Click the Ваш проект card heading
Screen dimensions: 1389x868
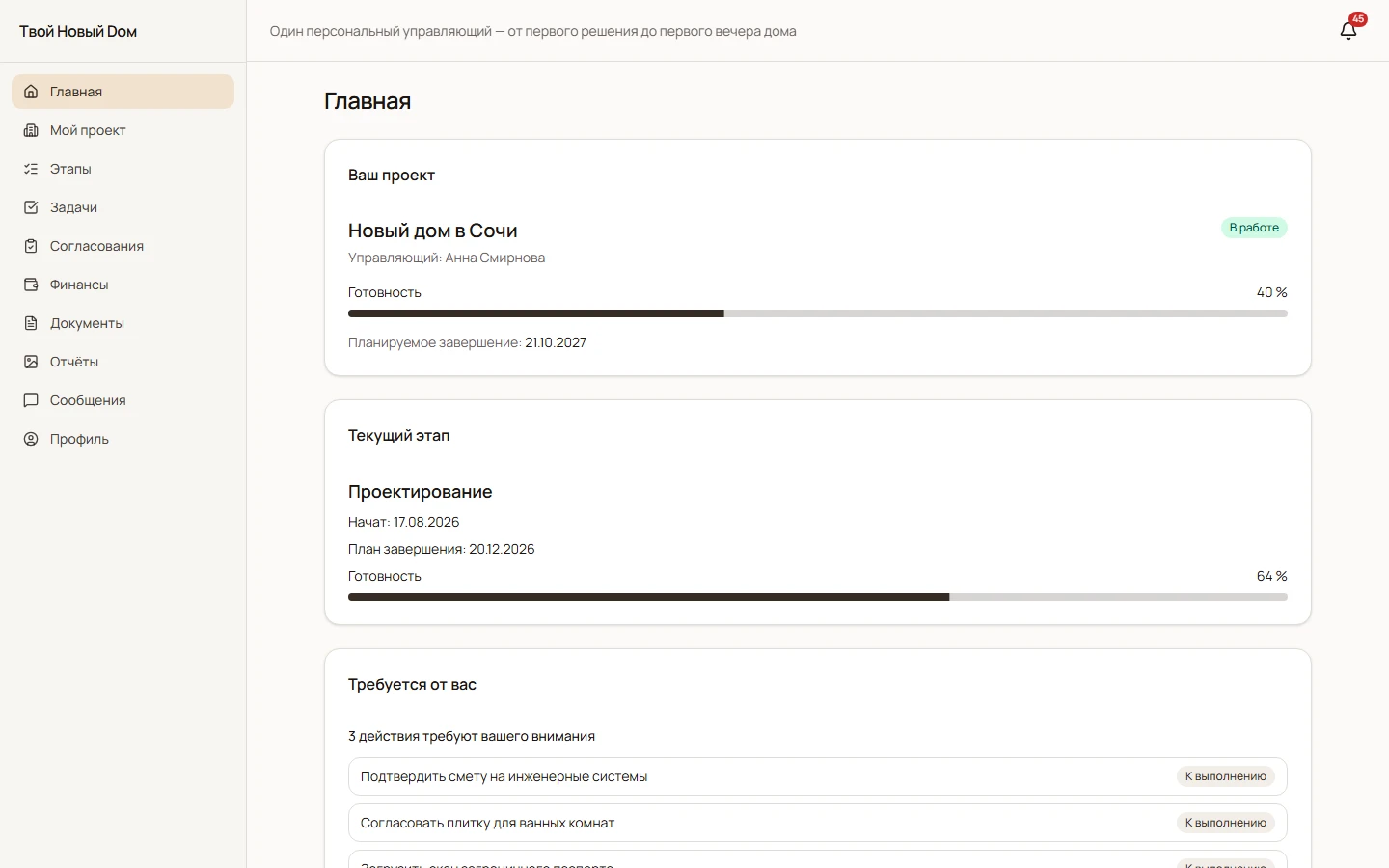(392, 176)
